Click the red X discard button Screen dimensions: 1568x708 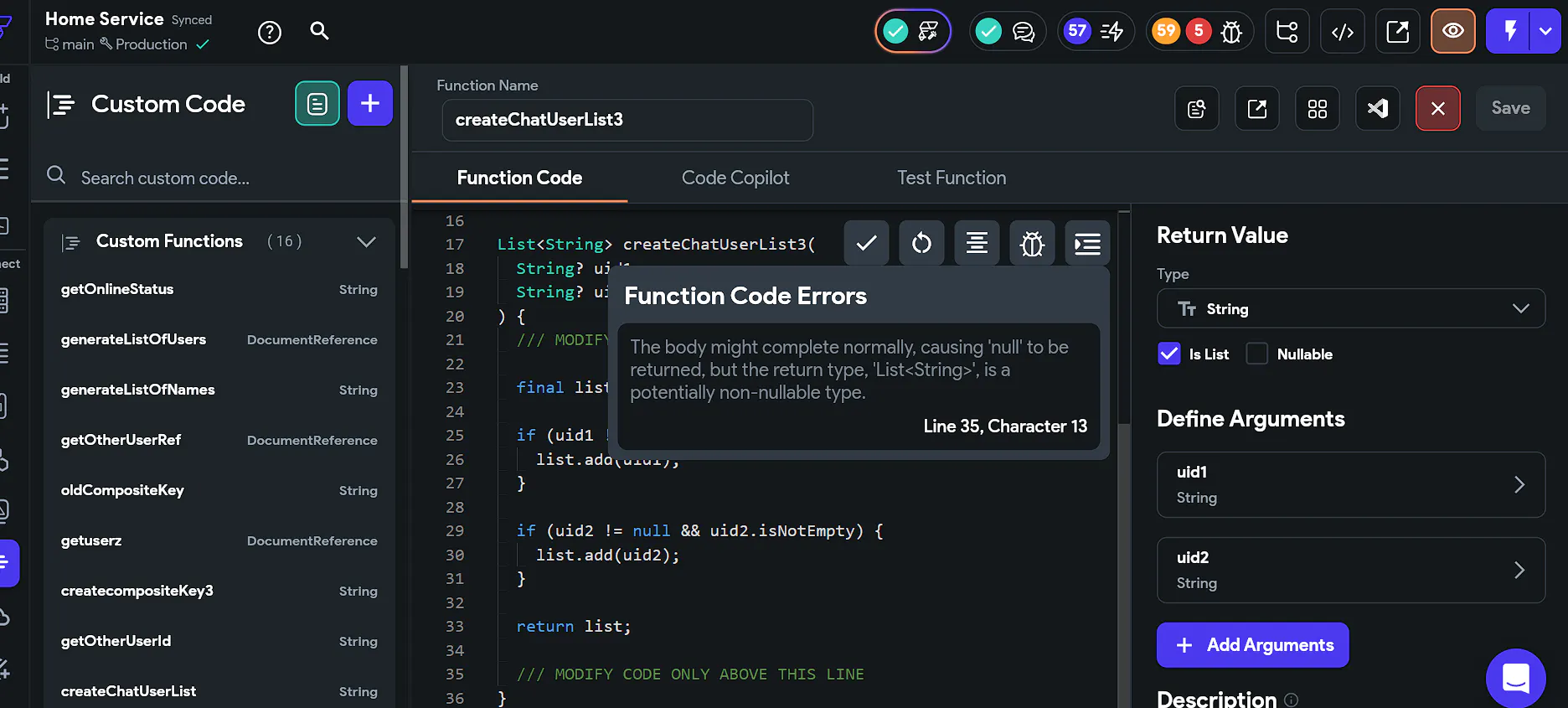(x=1438, y=108)
